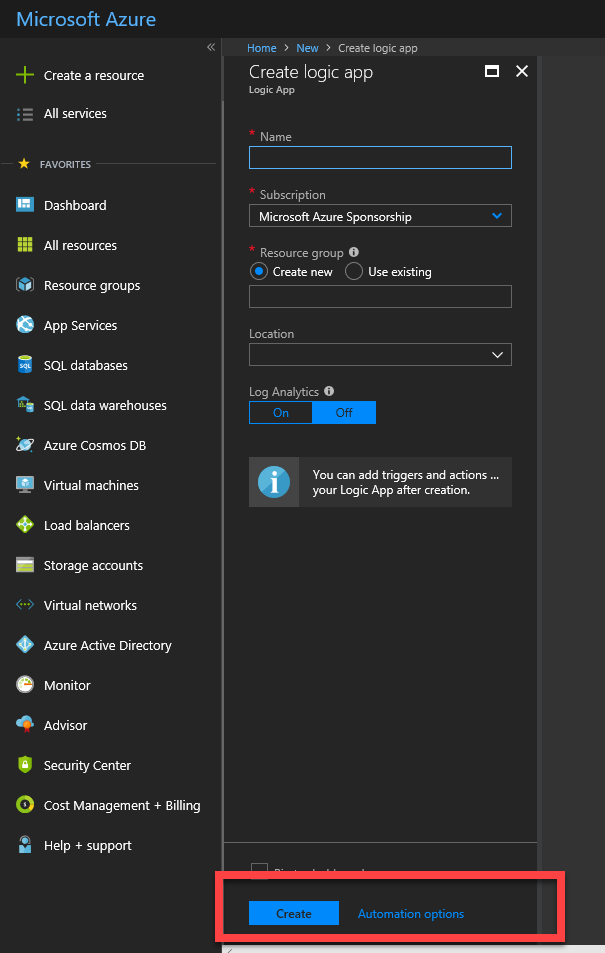The height and width of the screenshot is (953, 605).
Task: Click the Create button
Action: (x=294, y=913)
